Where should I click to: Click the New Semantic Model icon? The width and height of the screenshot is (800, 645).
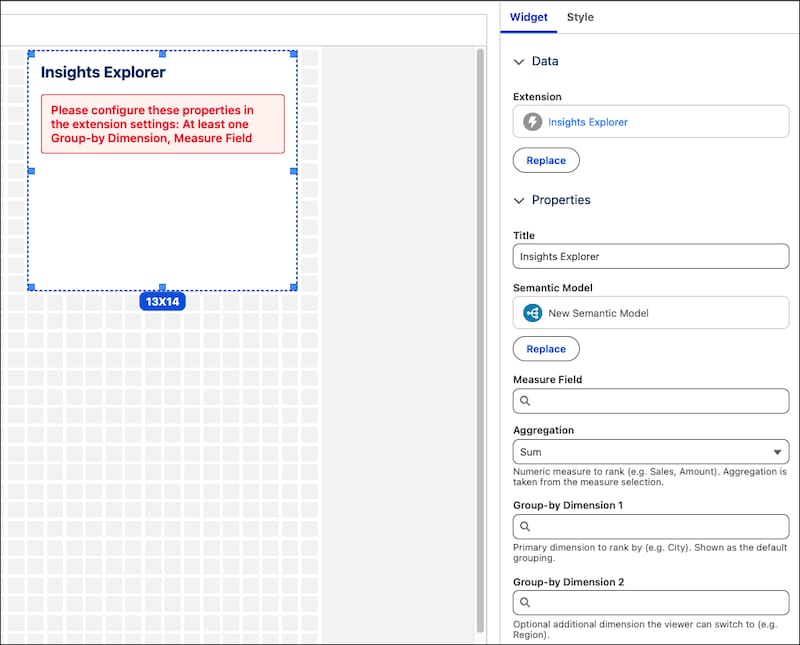[532, 313]
